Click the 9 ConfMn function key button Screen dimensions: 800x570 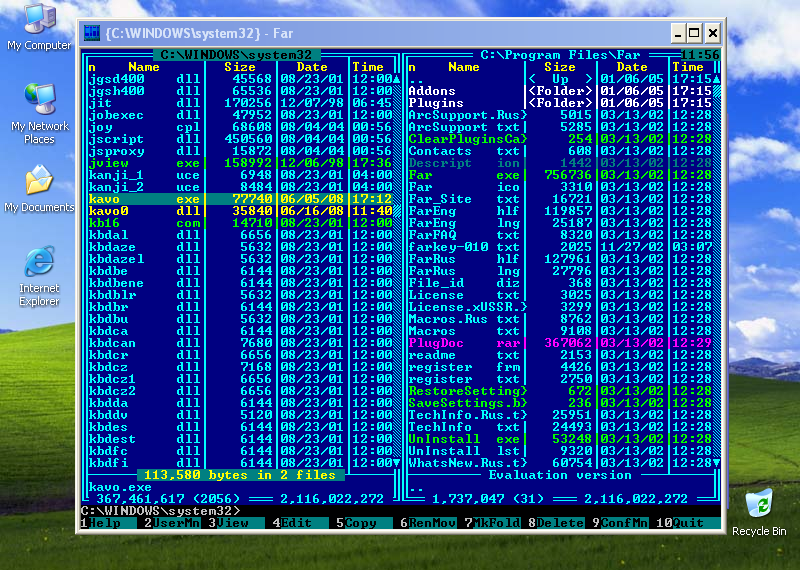coord(620,523)
